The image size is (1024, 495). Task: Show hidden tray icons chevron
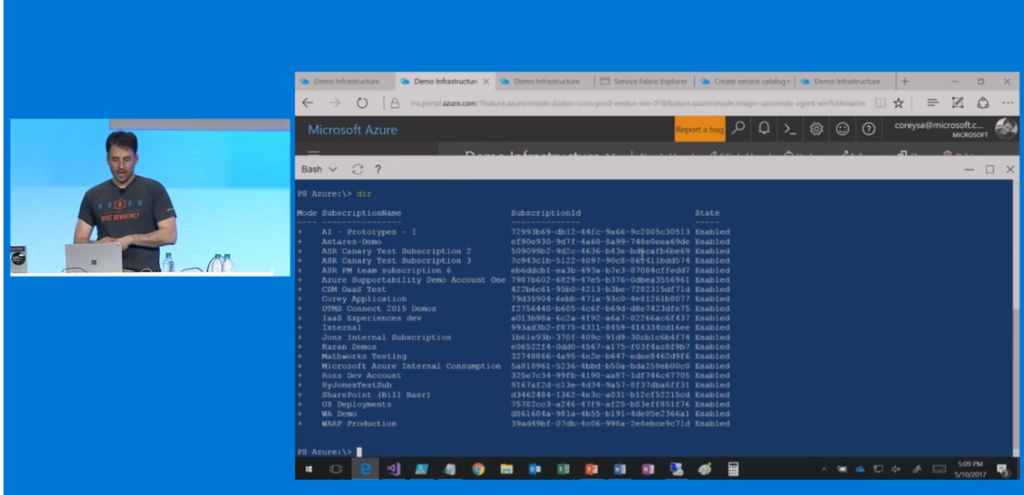pos(824,469)
